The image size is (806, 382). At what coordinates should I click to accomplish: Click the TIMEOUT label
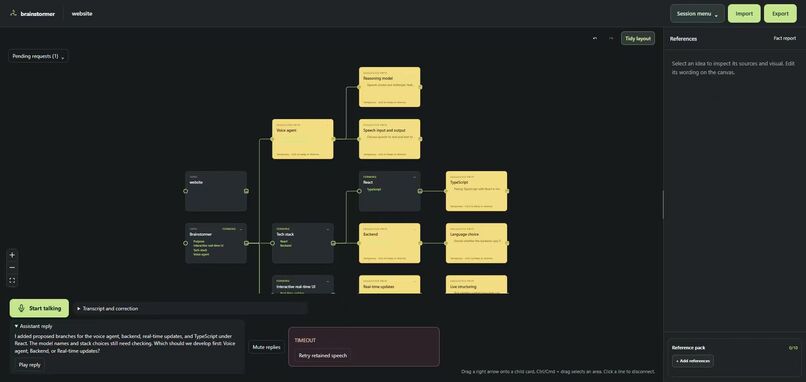click(x=305, y=340)
